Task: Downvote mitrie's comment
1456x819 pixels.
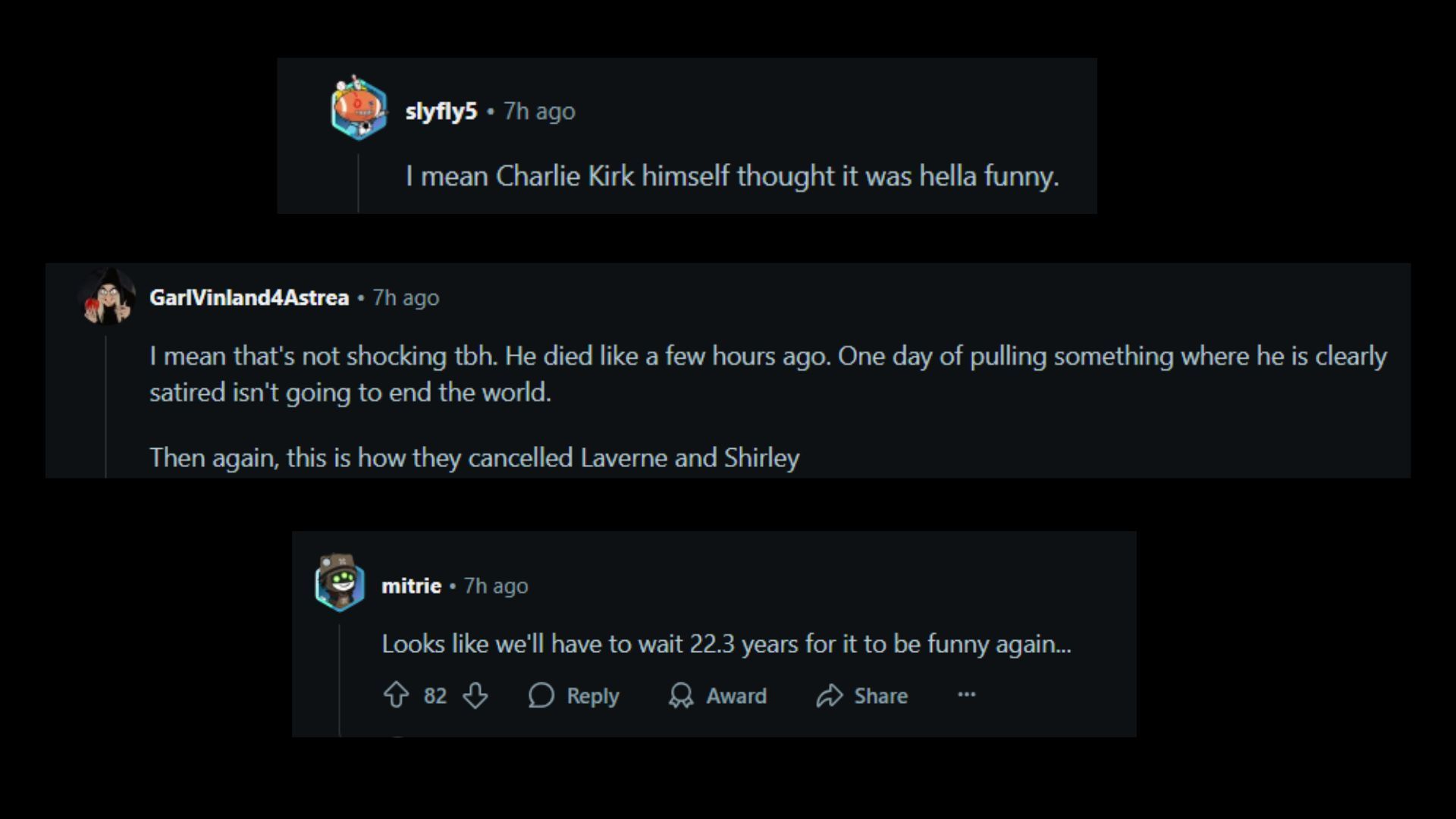Action: tap(475, 695)
